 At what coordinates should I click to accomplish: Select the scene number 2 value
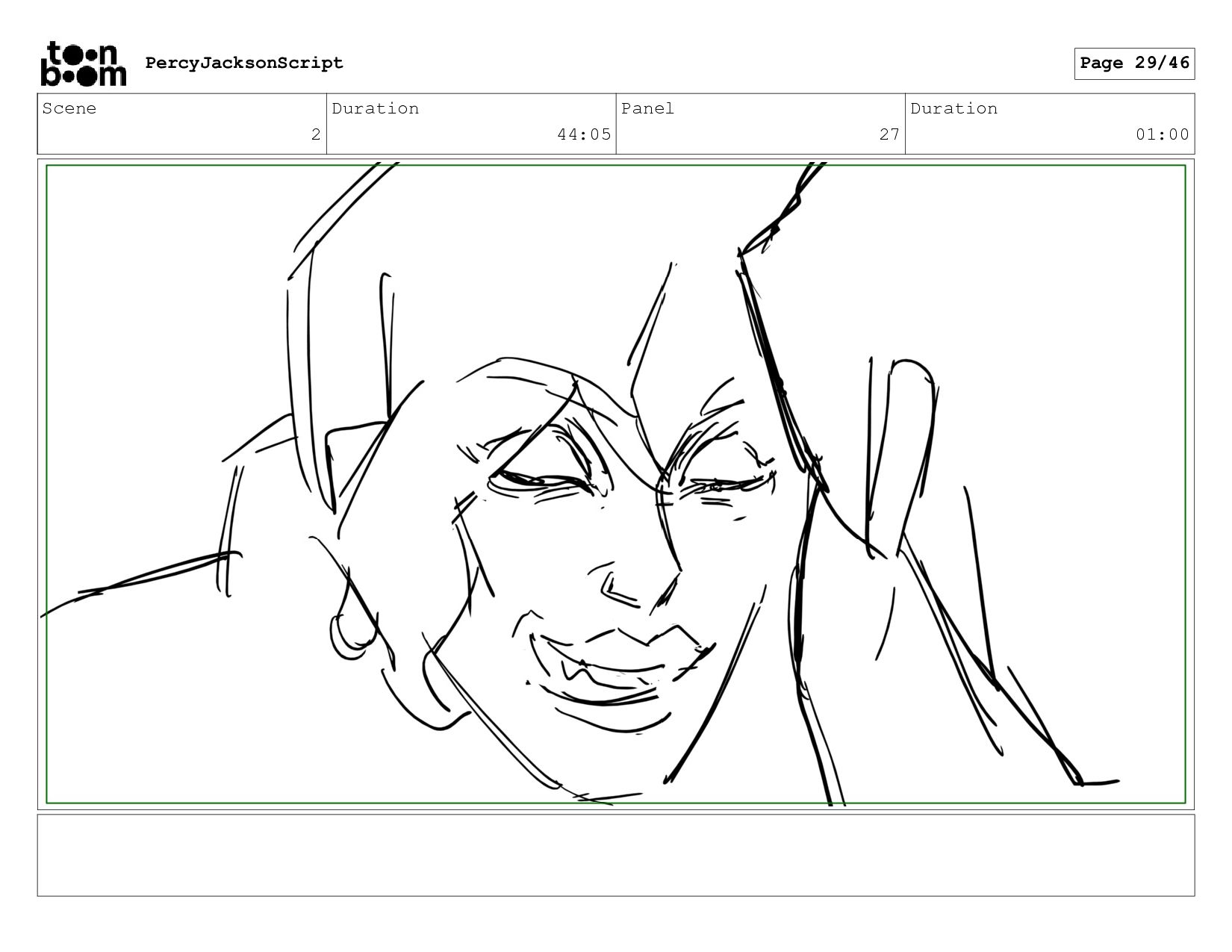coord(316,134)
